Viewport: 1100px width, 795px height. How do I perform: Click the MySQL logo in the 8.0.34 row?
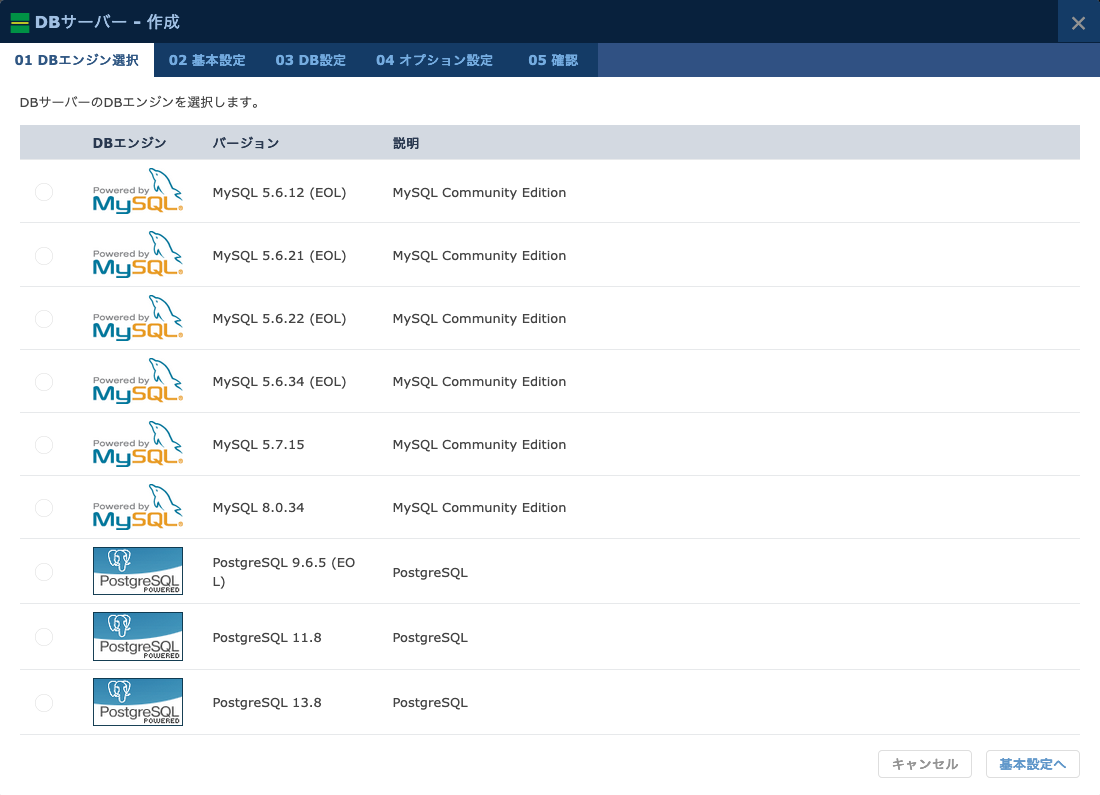point(137,507)
